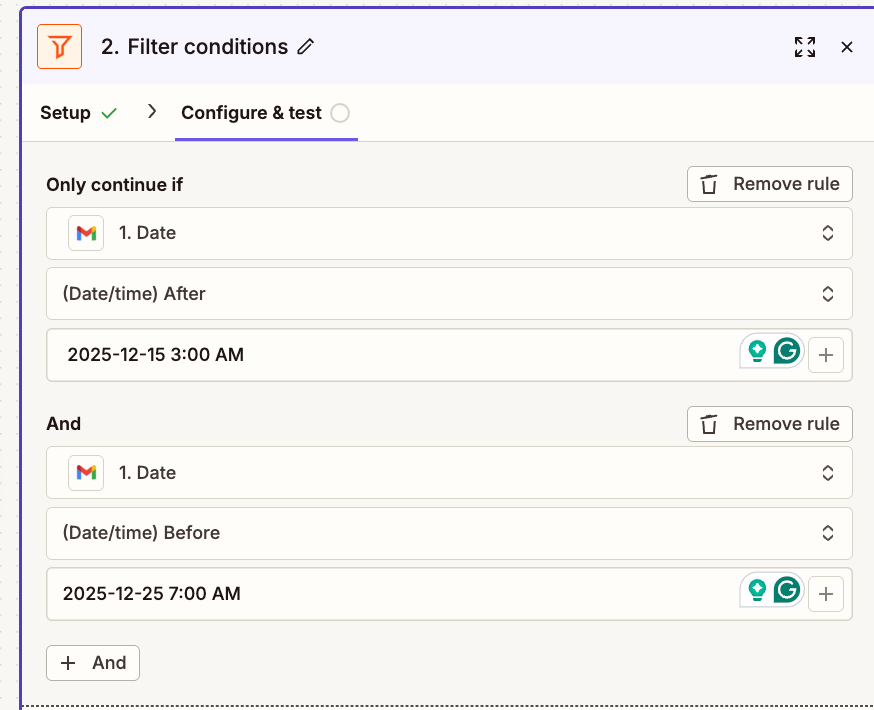Expand the panel to fullscreen view
This screenshot has height=710, width=874.
pyautogui.click(x=804, y=47)
